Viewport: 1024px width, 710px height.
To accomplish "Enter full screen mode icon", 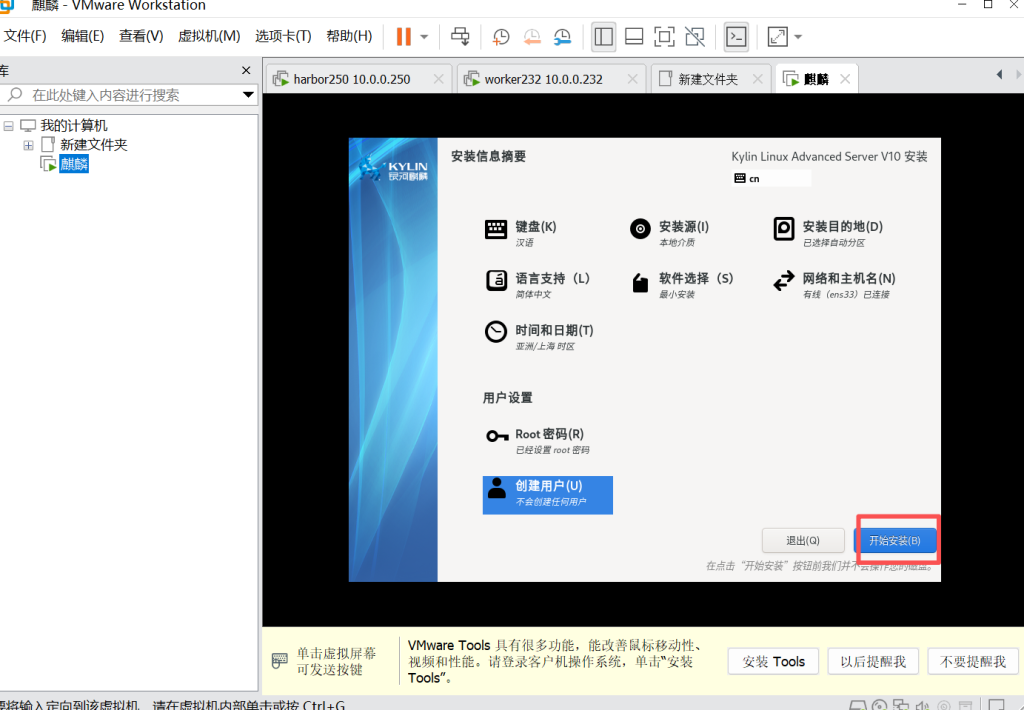I will (664, 37).
